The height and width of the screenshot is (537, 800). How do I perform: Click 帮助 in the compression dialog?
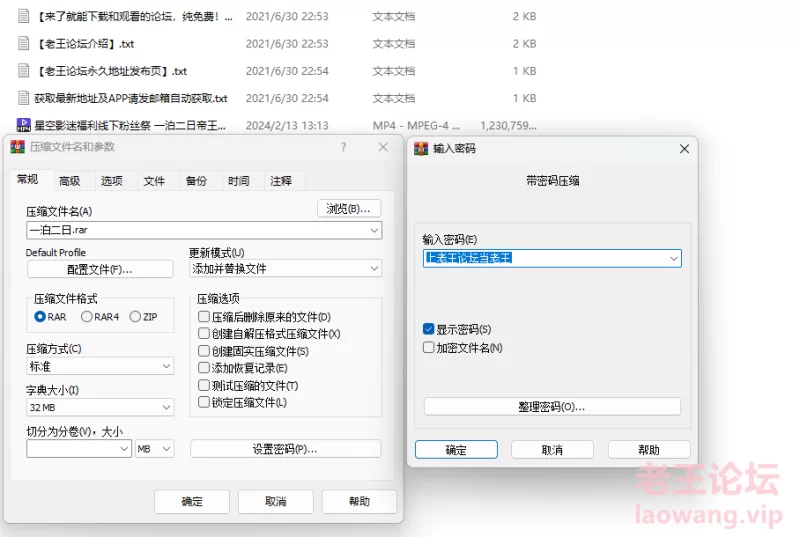pyautogui.click(x=359, y=501)
